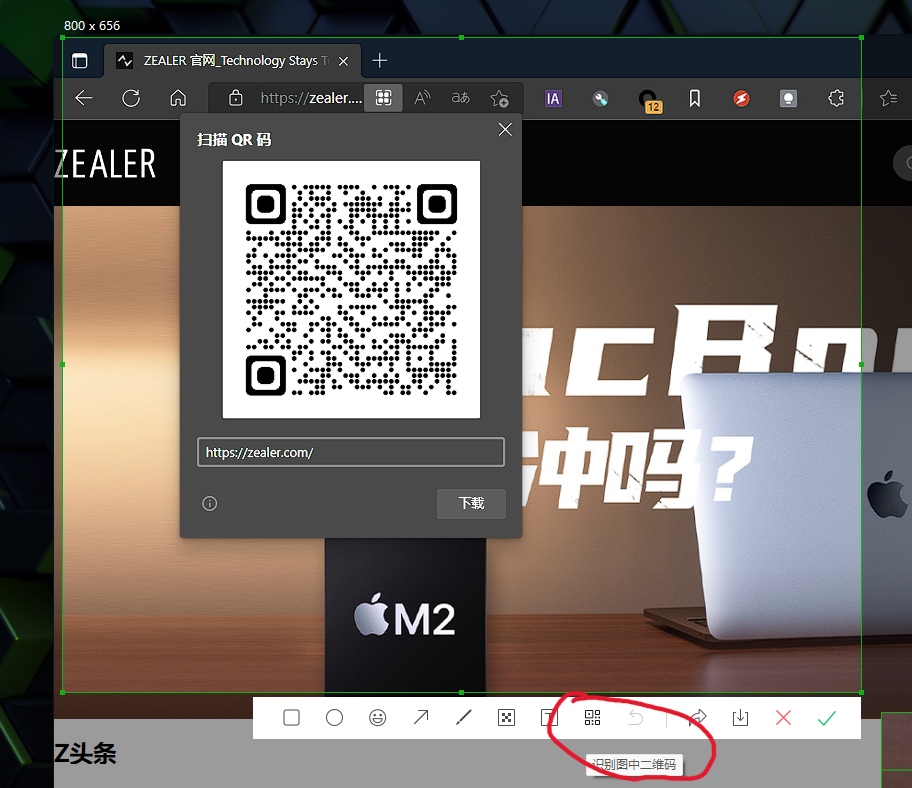The width and height of the screenshot is (912, 788).
Task: Close the ZEALER 官网 tab
Action: [344, 61]
